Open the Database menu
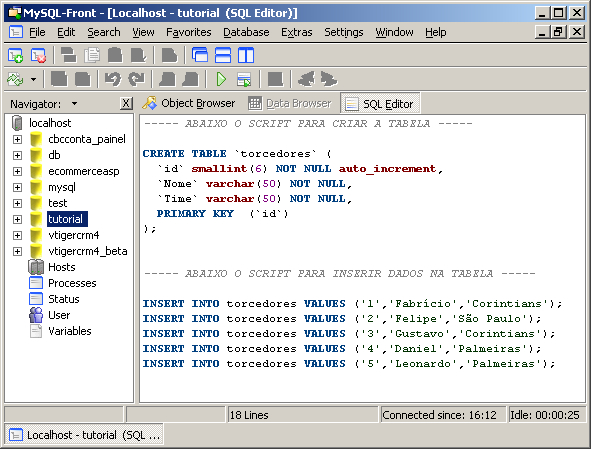Screen dimensions: 591x449 tap(246, 32)
